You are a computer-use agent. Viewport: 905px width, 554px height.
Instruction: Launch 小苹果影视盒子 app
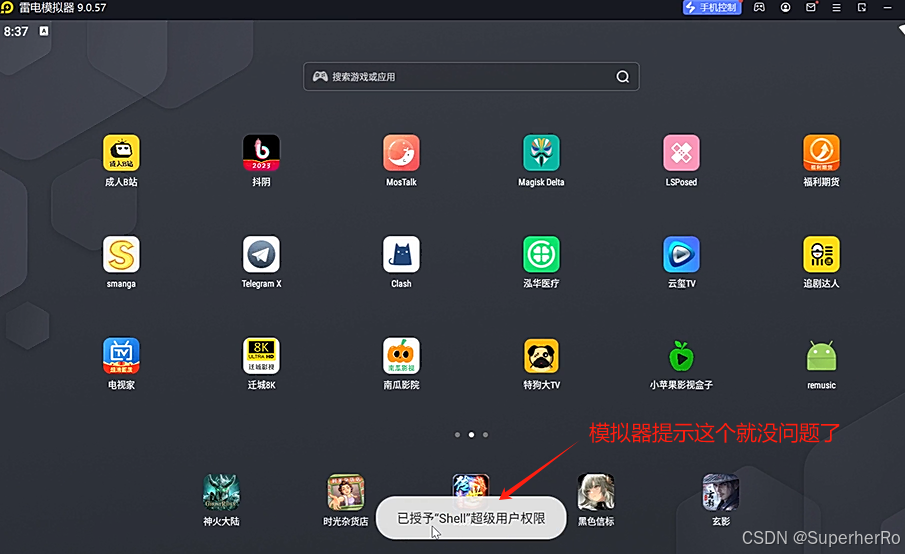[681, 356]
